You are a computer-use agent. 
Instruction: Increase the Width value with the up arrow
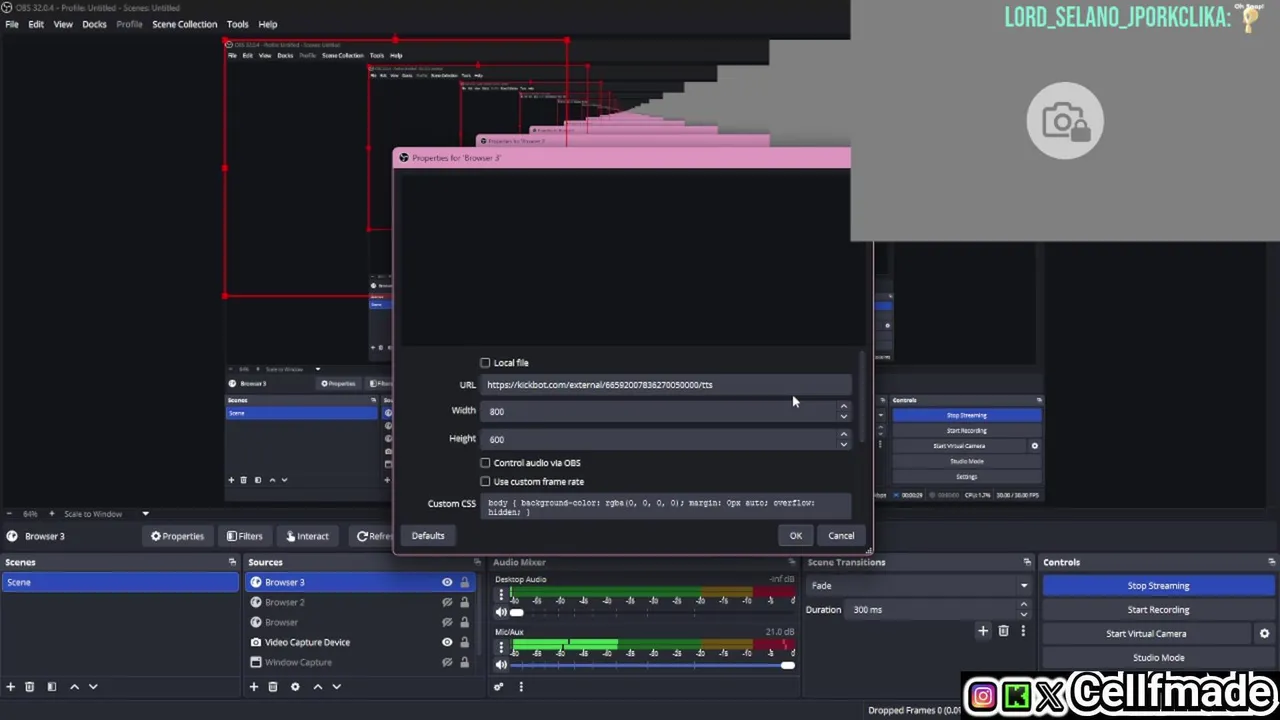click(x=844, y=406)
